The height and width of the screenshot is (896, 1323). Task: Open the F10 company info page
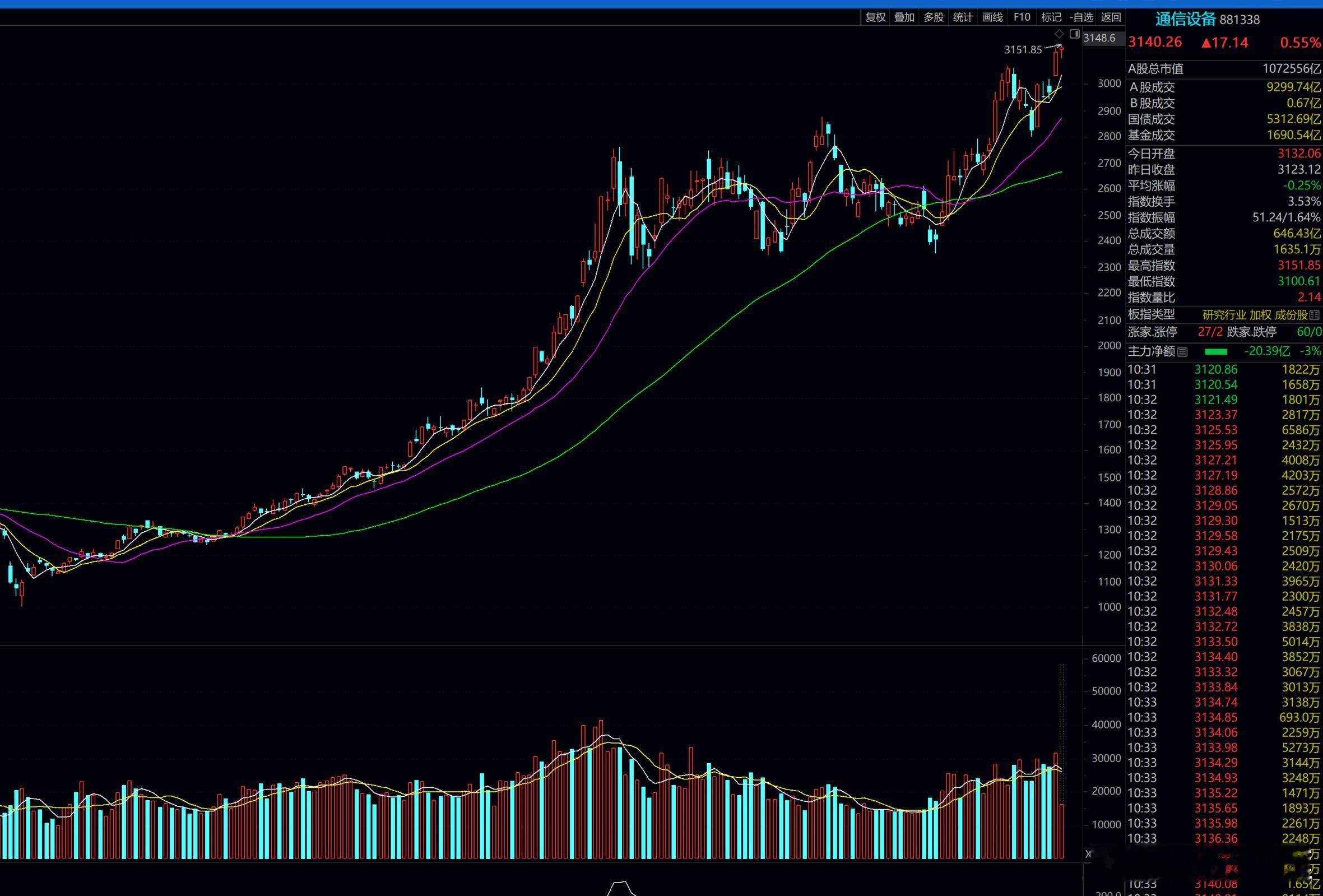(1022, 17)
